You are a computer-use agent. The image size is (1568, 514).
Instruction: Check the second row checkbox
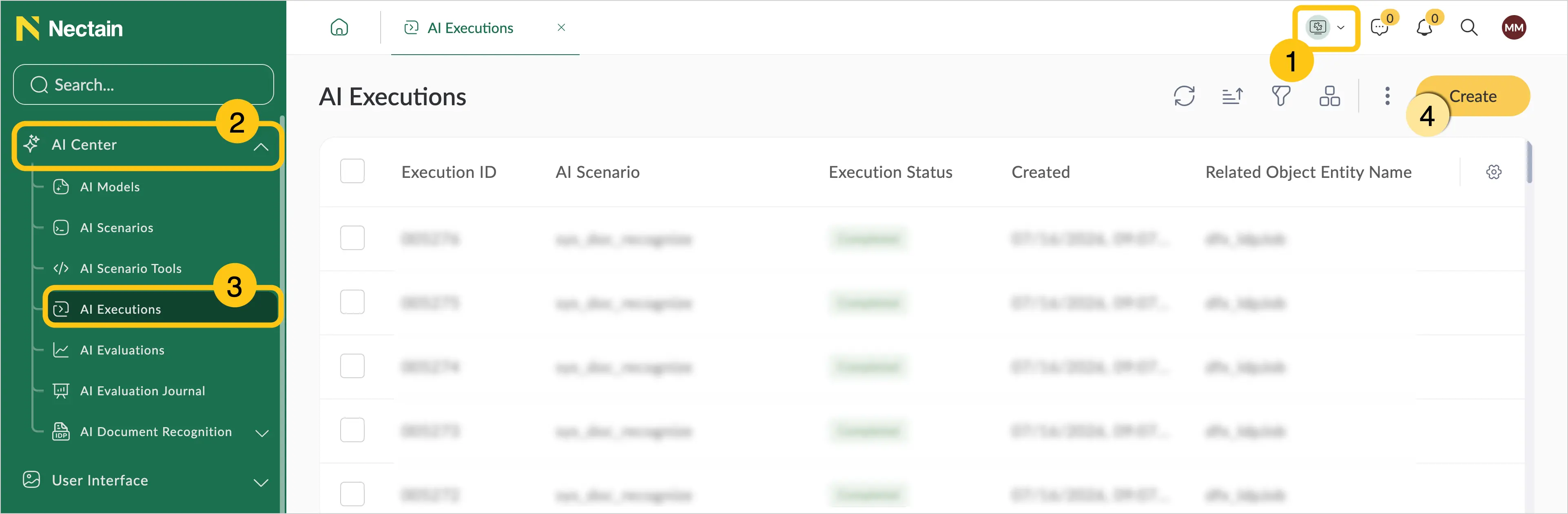tap(352, 302)
